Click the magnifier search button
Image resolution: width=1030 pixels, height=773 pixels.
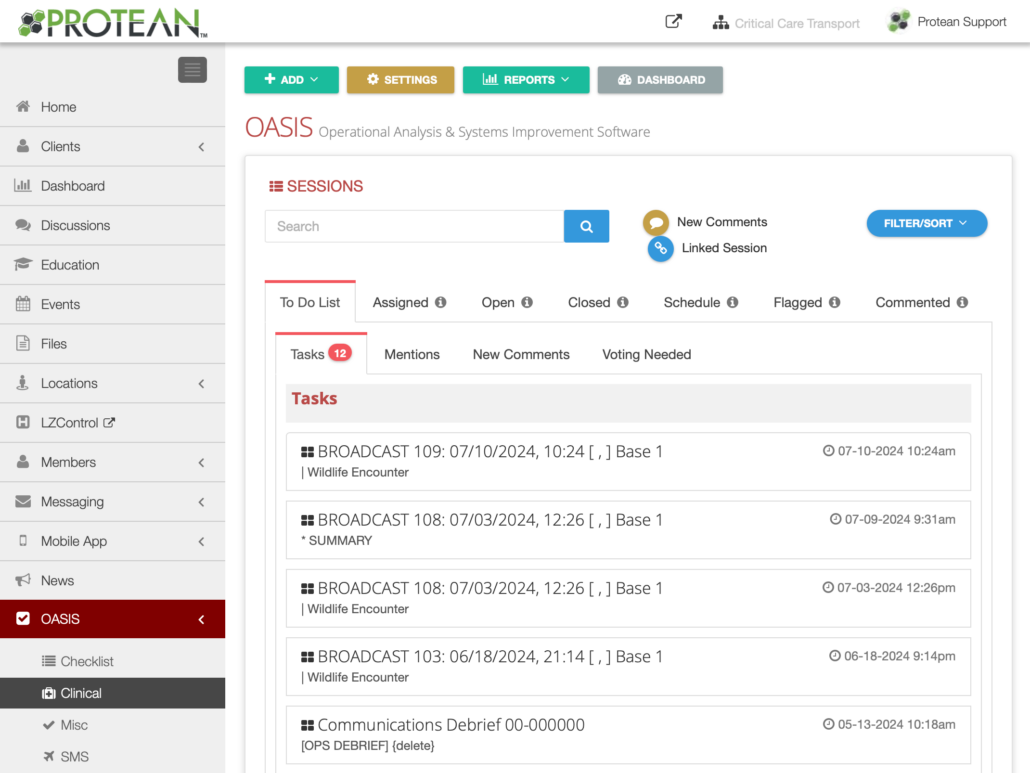coord(586,226)
